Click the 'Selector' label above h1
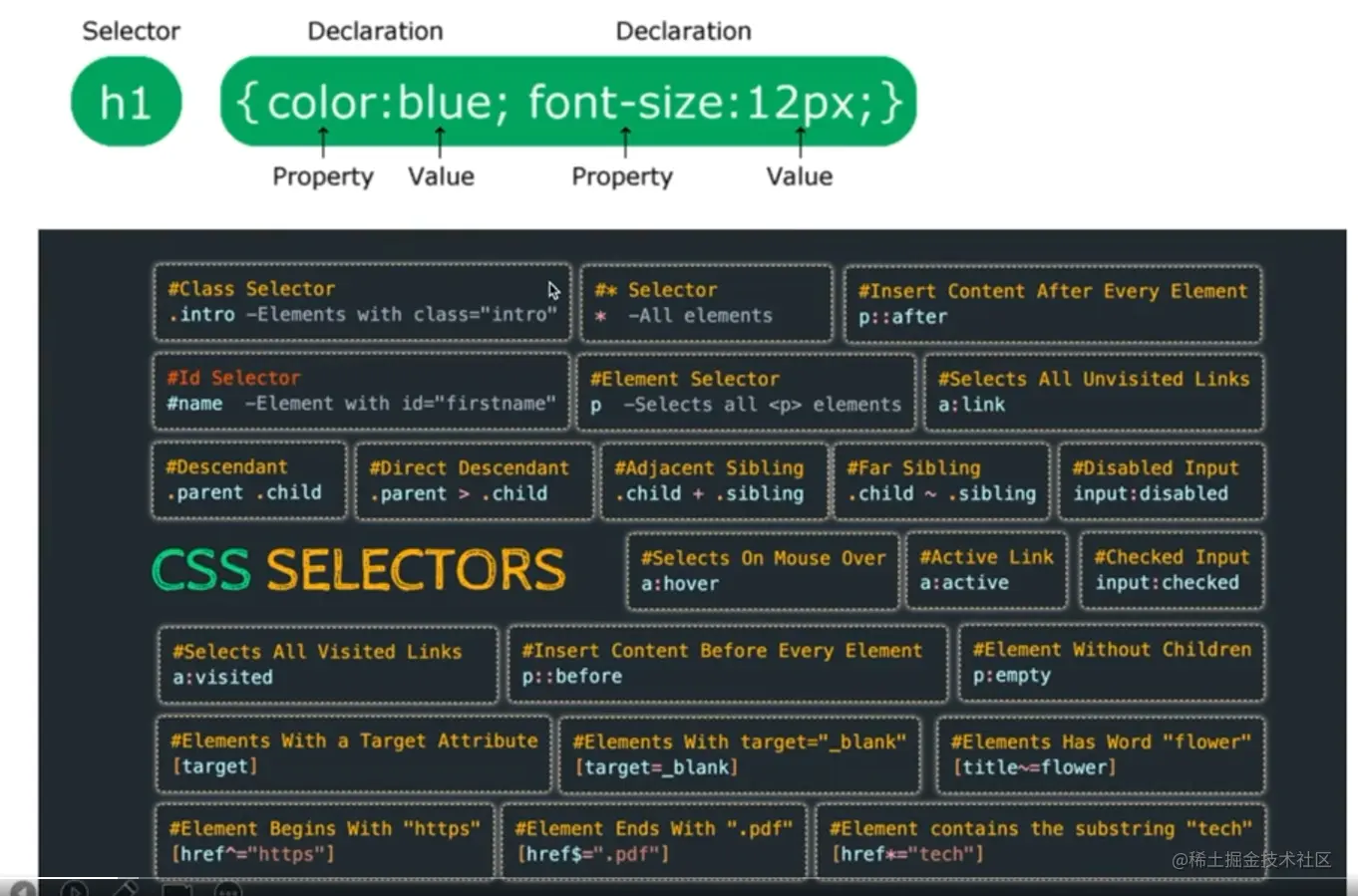Screen dimensions: 1358x896 click(x=131, y=31)
